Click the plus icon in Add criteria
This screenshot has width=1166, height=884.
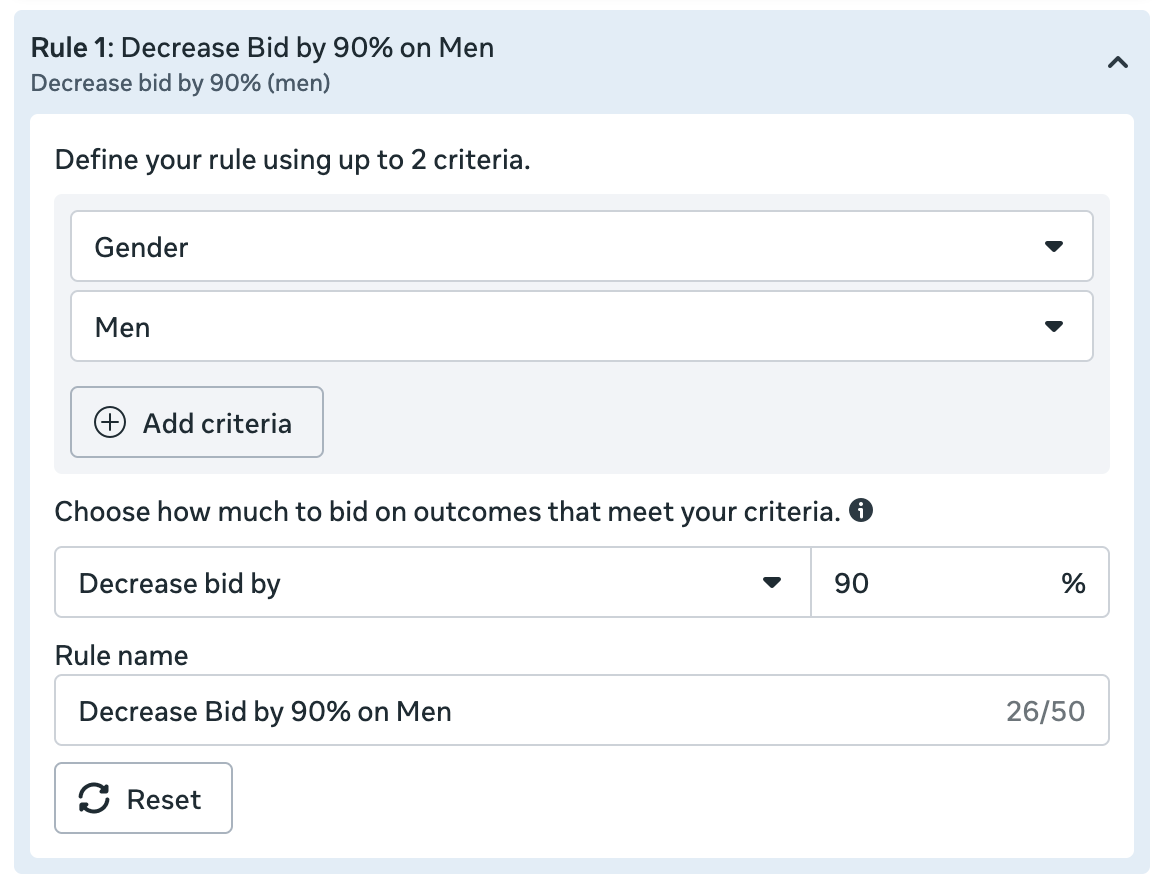[110, 423]
